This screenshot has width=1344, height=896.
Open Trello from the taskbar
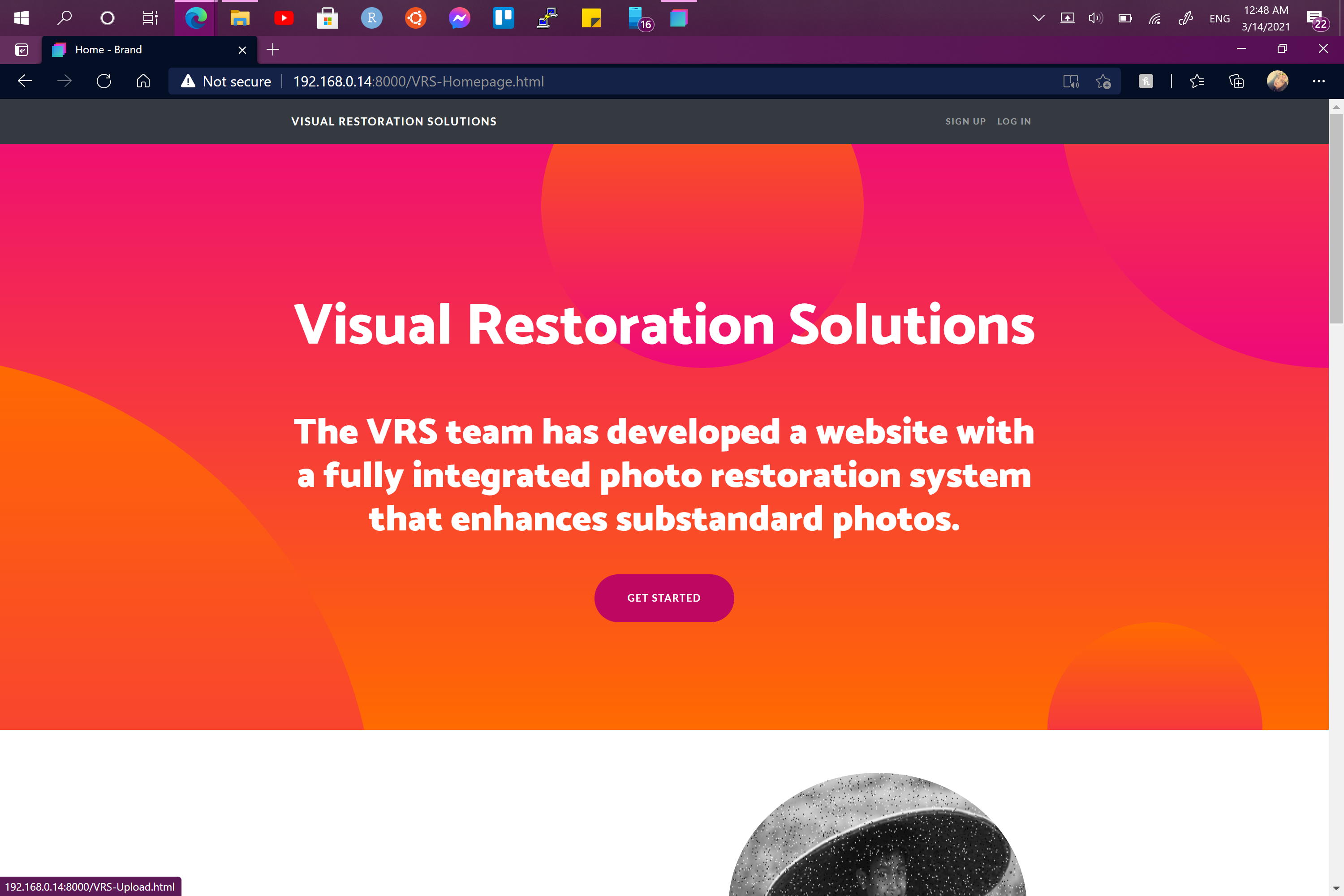tap(504, 18)
